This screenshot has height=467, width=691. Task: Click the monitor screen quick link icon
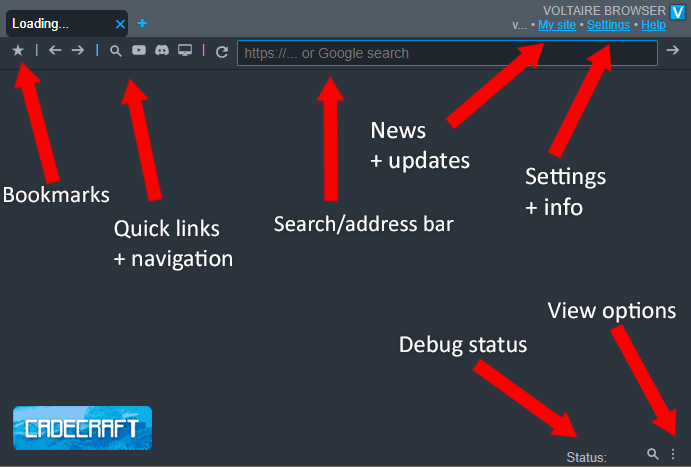tap(185, 51)
